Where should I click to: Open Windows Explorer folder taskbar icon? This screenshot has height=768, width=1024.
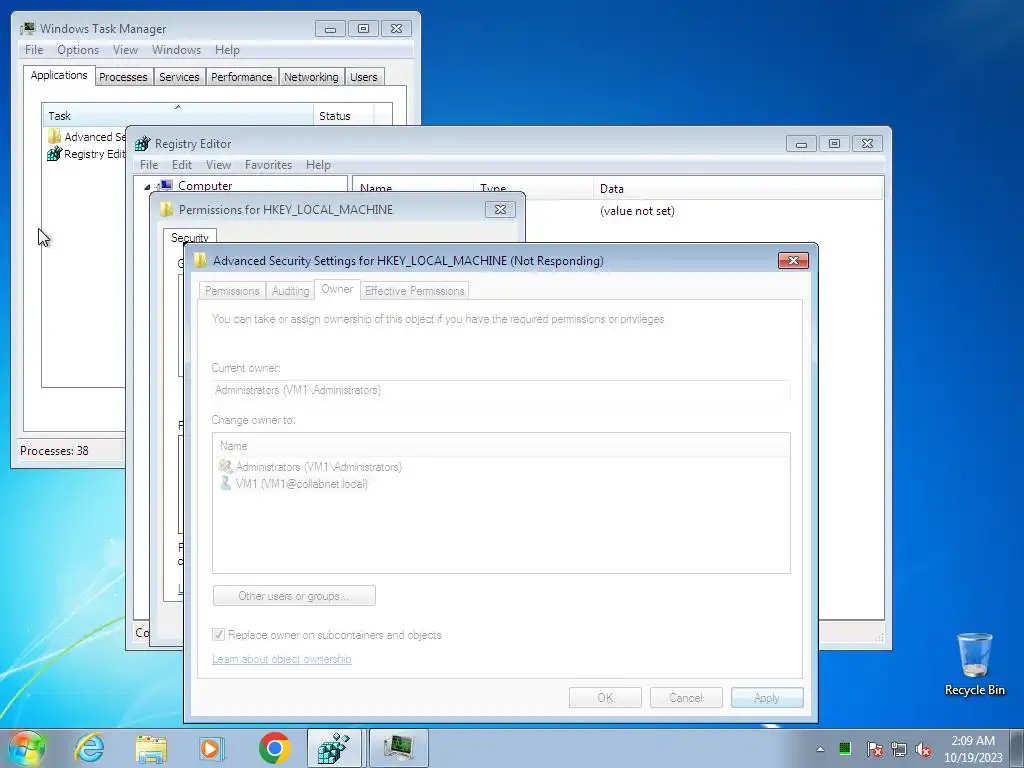151,749
